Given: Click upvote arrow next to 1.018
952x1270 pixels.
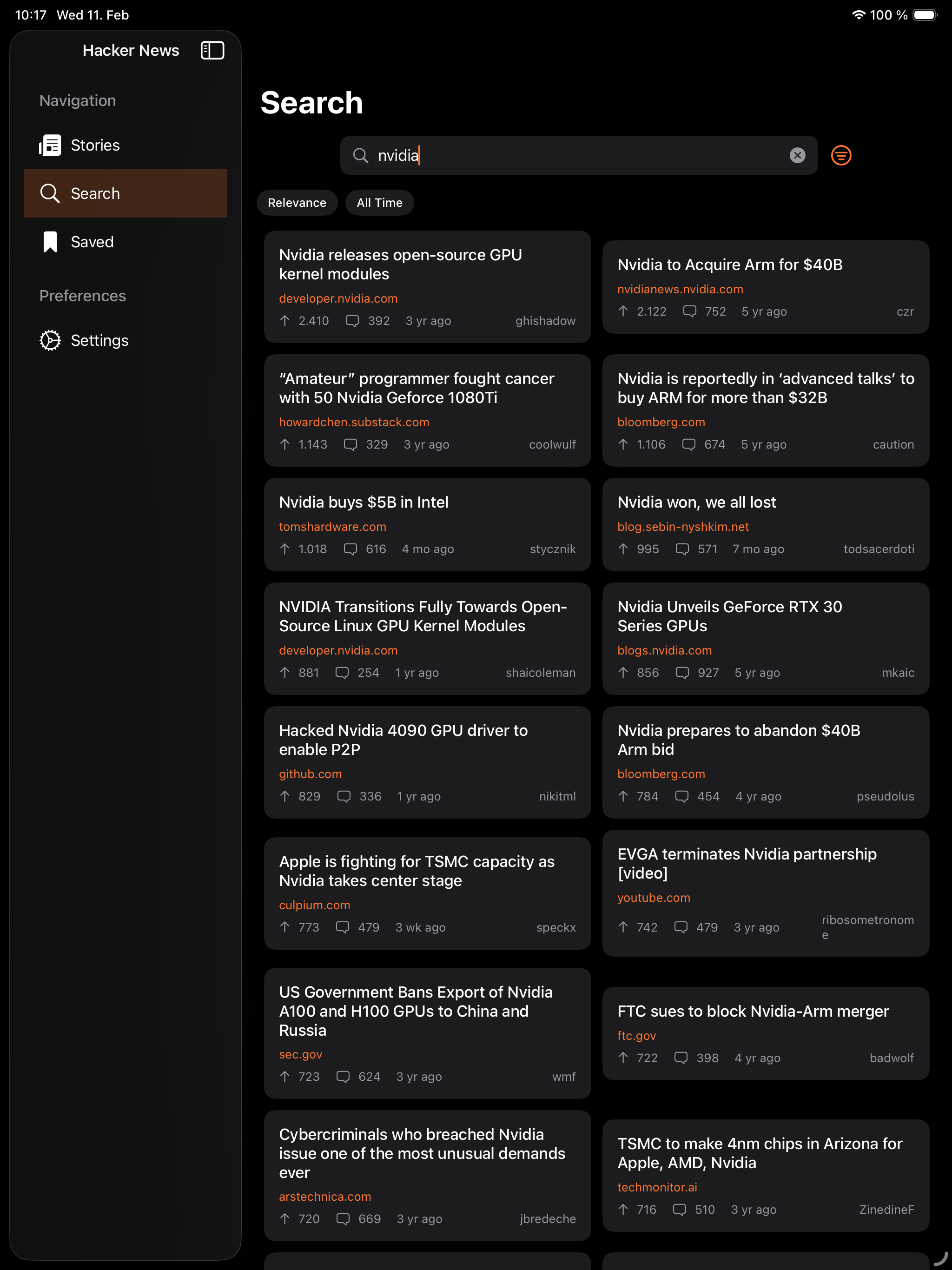Looking at the screenshot, I should (285, 549).
